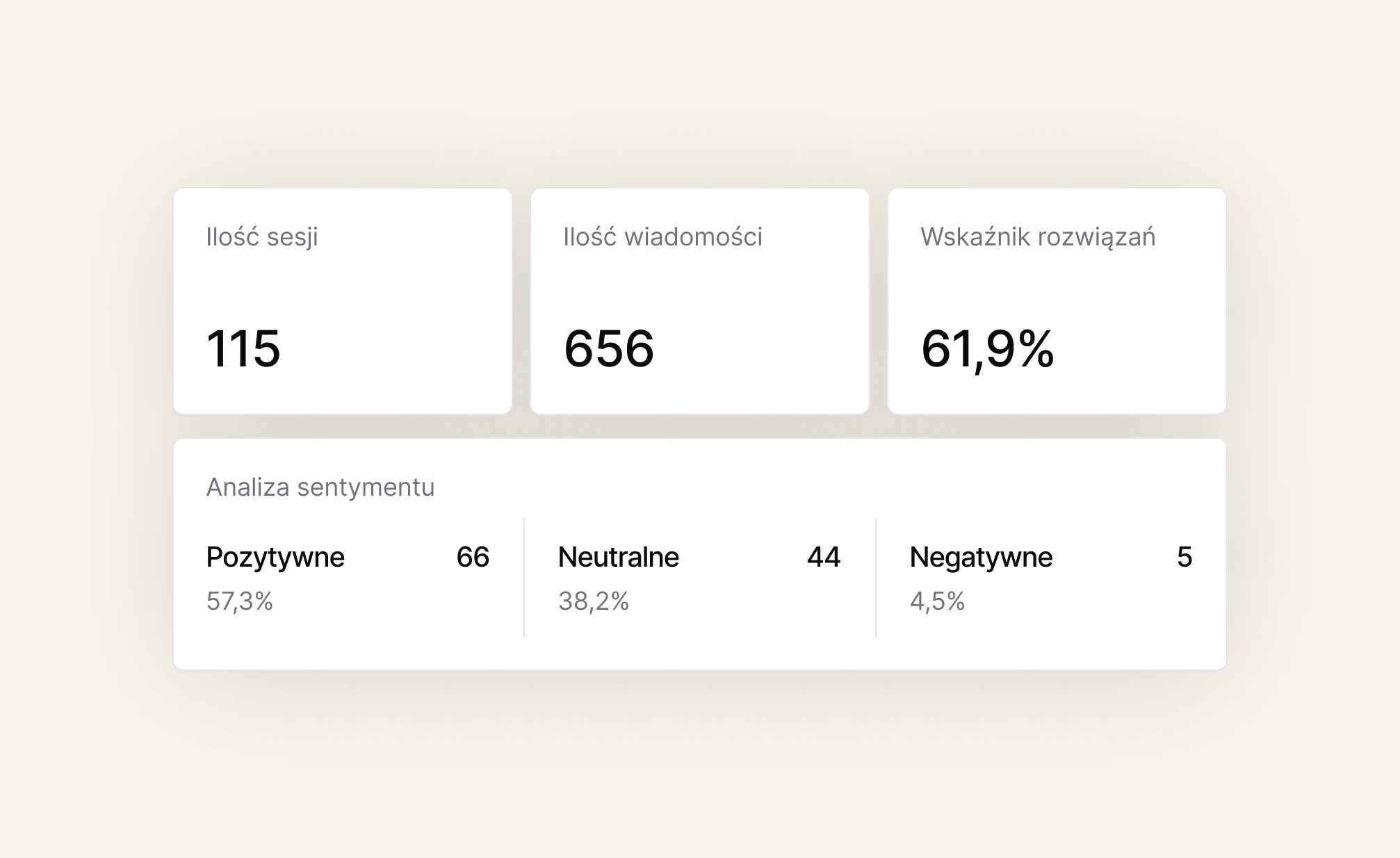
Task: Select the 115 sessions value
Action: (x=243, y=348)
